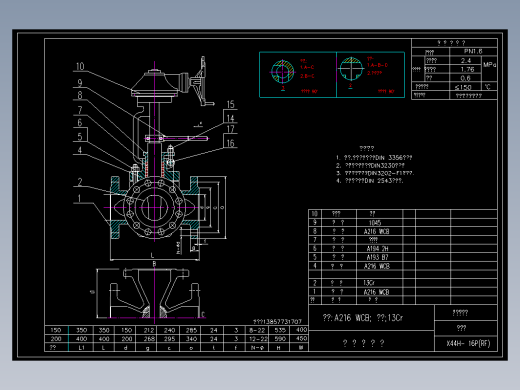The width and height of the screenshot is (520, 390).
Task: Click A216 WCB in parts list row 1
Action: coord(376,292)
